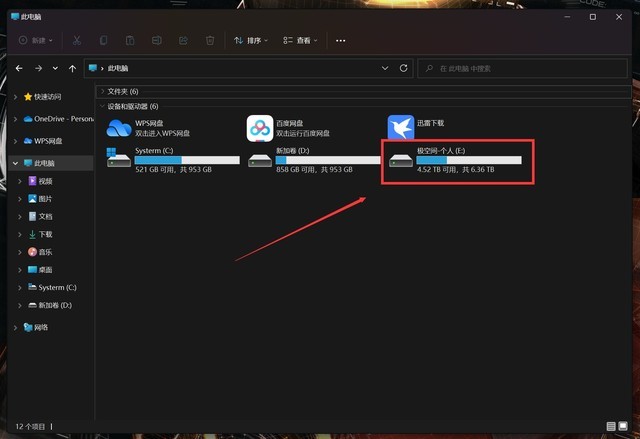Expand the OneDrive - Personal node

pos(16,119)
